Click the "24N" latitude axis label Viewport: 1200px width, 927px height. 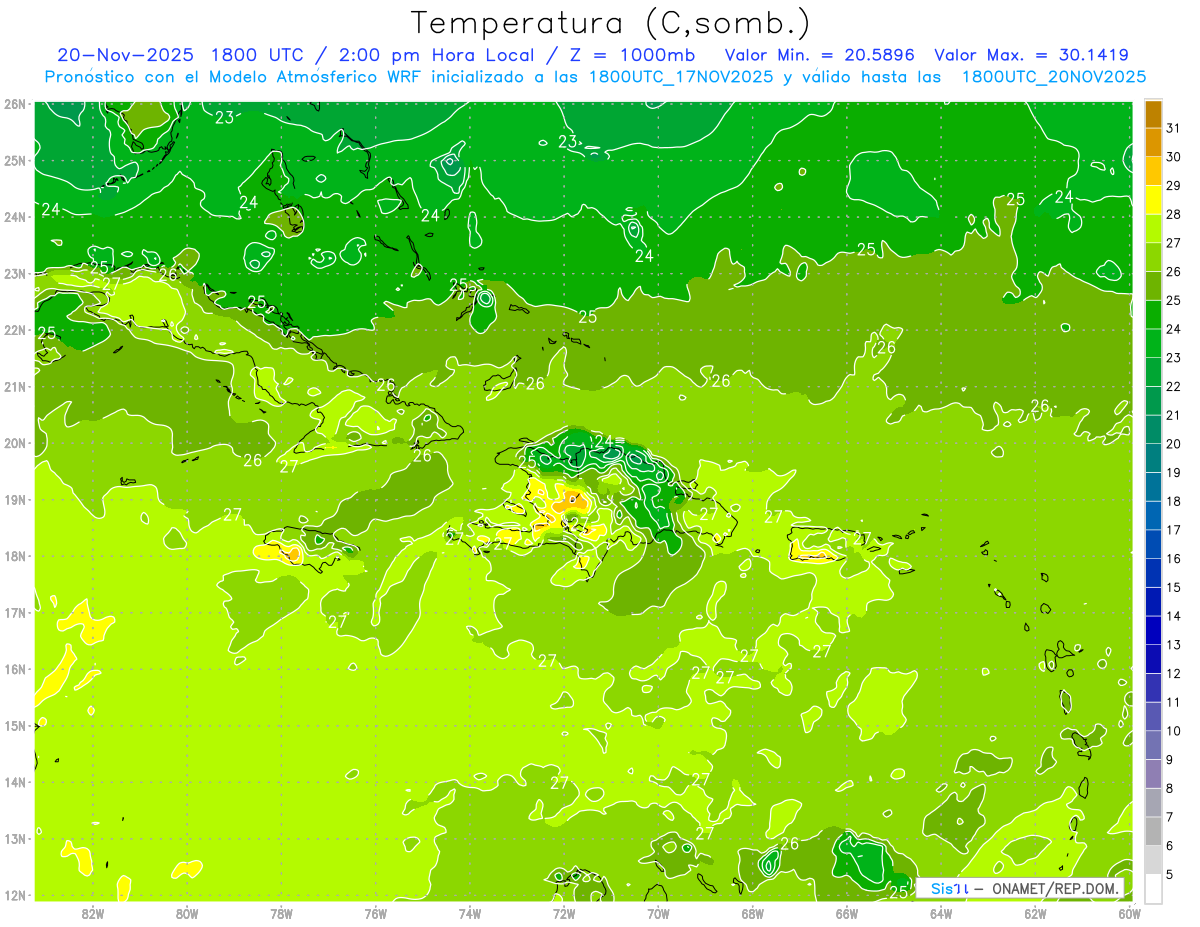tap(14, 217)
